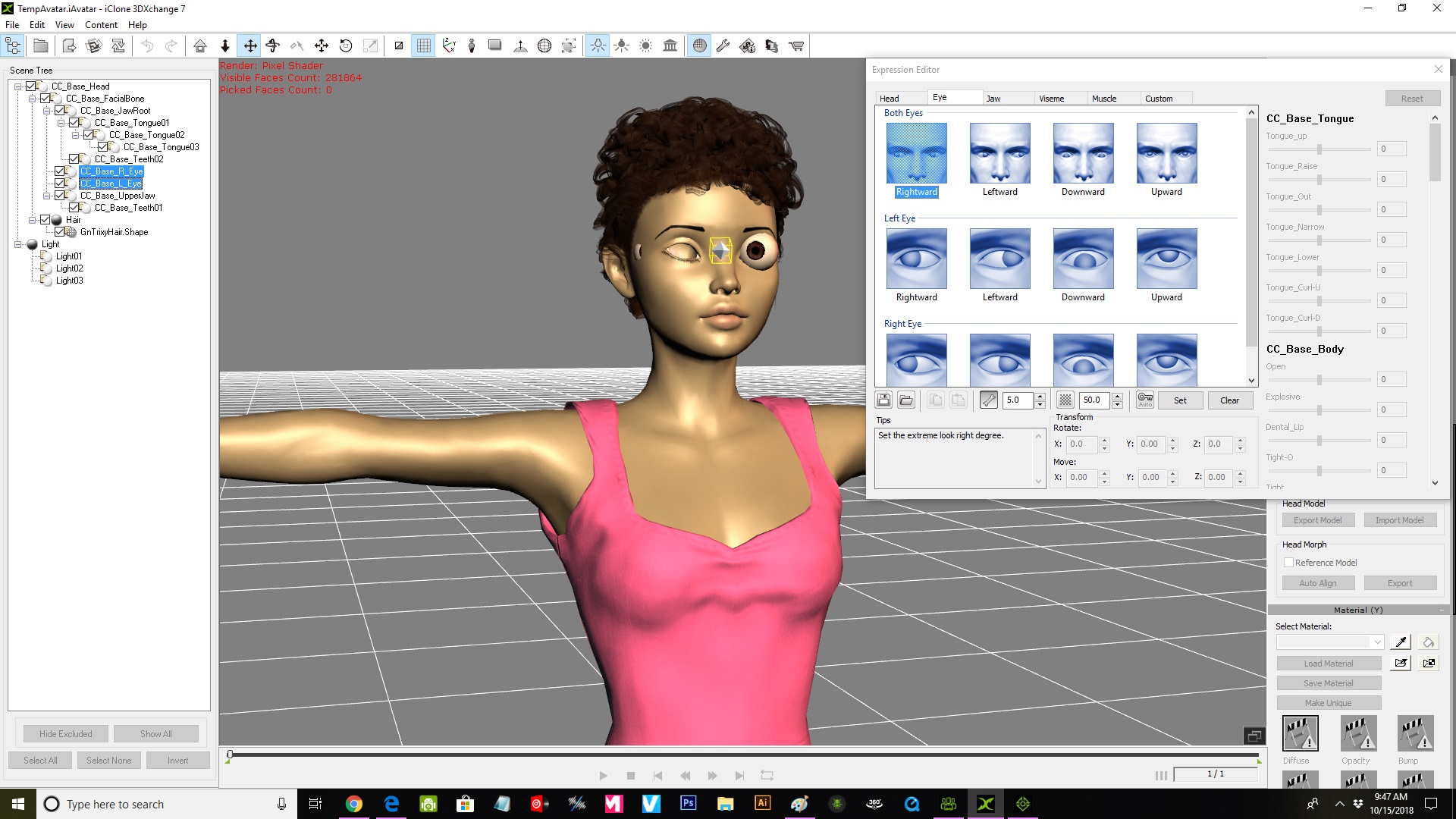The image size is (1456, 819).
Task: Enable the Reference Model checkbox
Action: 1288,563
